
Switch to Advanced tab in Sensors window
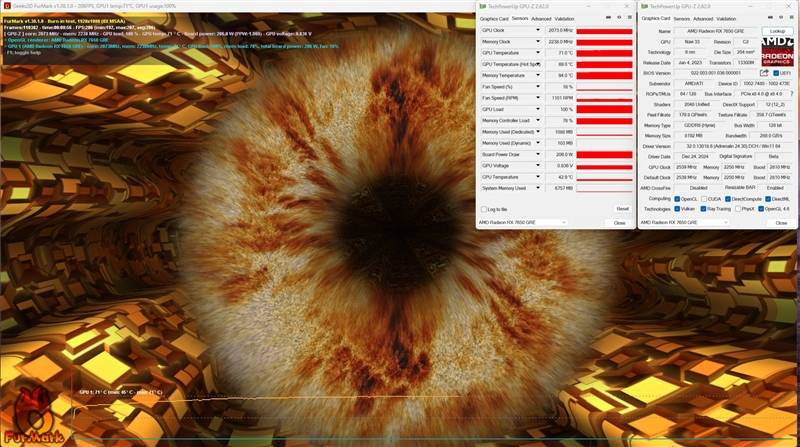click(541, 19)
